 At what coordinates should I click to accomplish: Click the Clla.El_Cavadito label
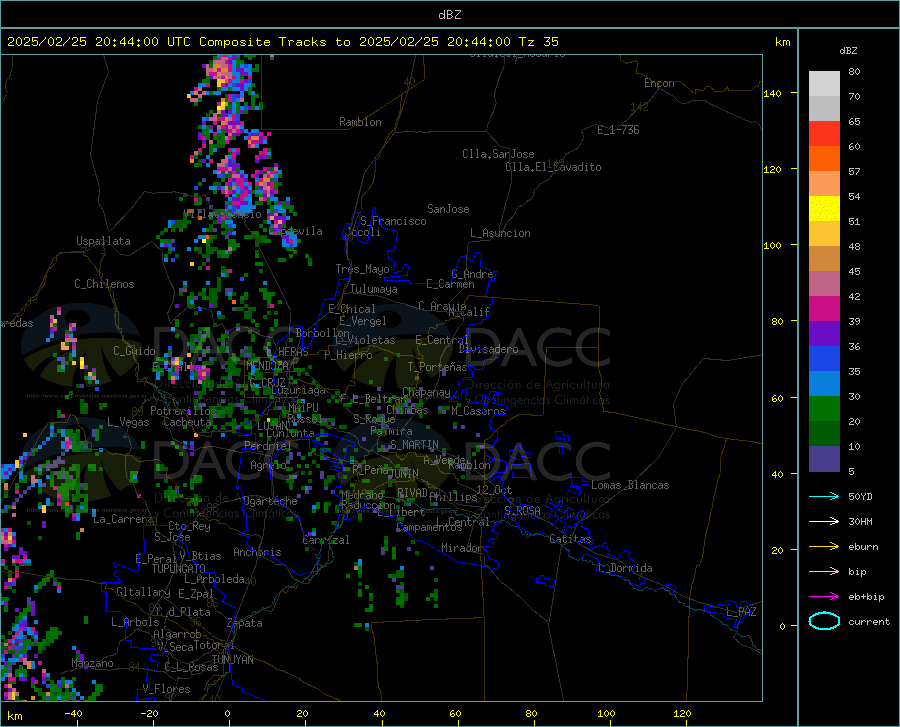[x=553, y=167]
